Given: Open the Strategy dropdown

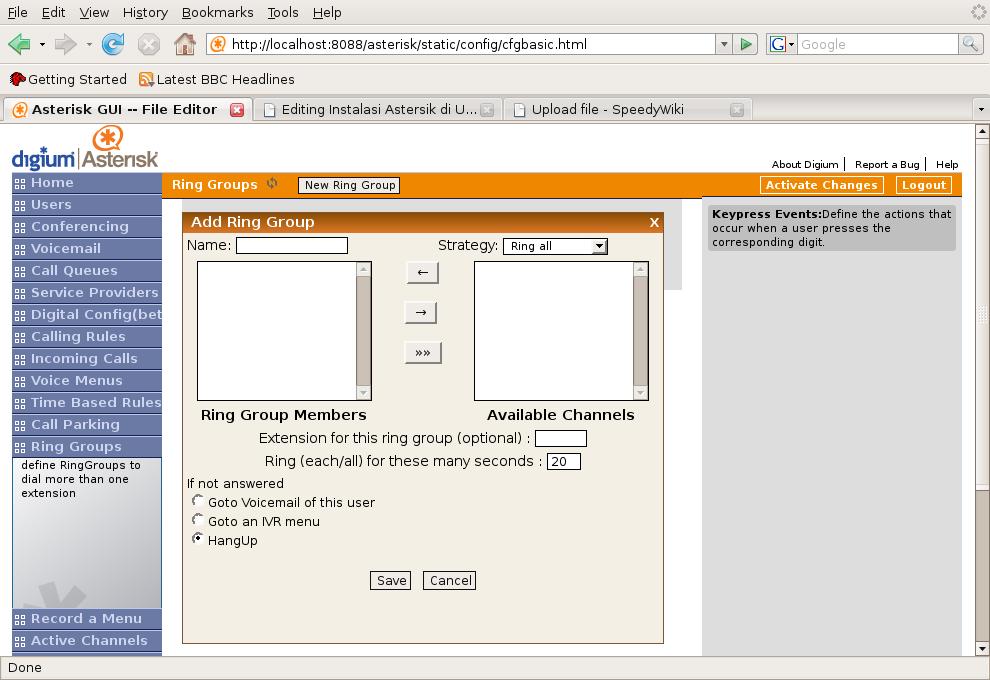Looking at the screenshot, I should tap(556, 246).
